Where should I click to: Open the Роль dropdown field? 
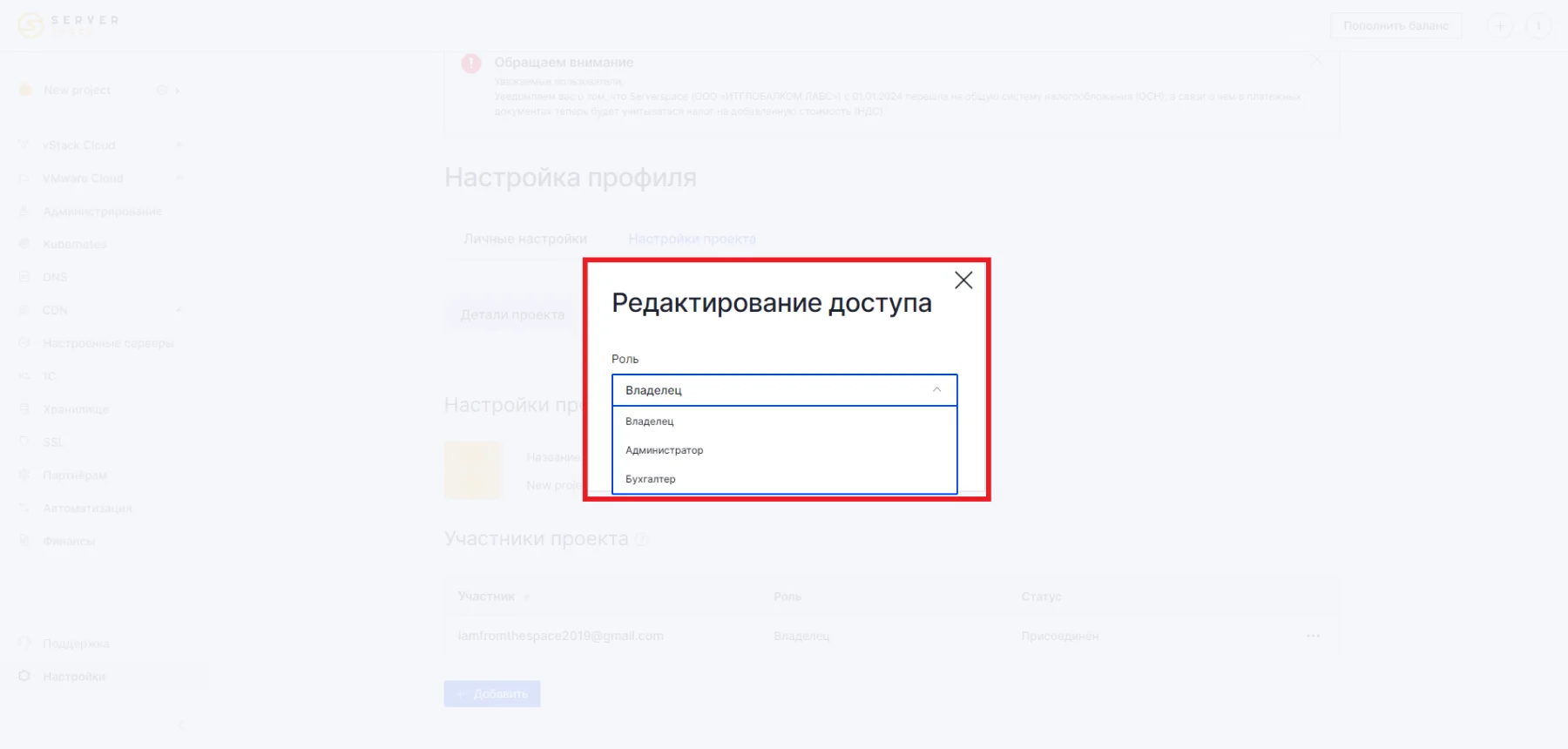(784, 390)
